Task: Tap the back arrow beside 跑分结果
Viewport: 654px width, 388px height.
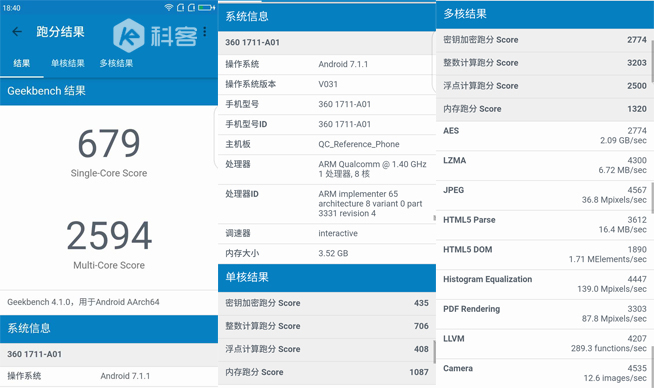Action: (x=17, y=31)
